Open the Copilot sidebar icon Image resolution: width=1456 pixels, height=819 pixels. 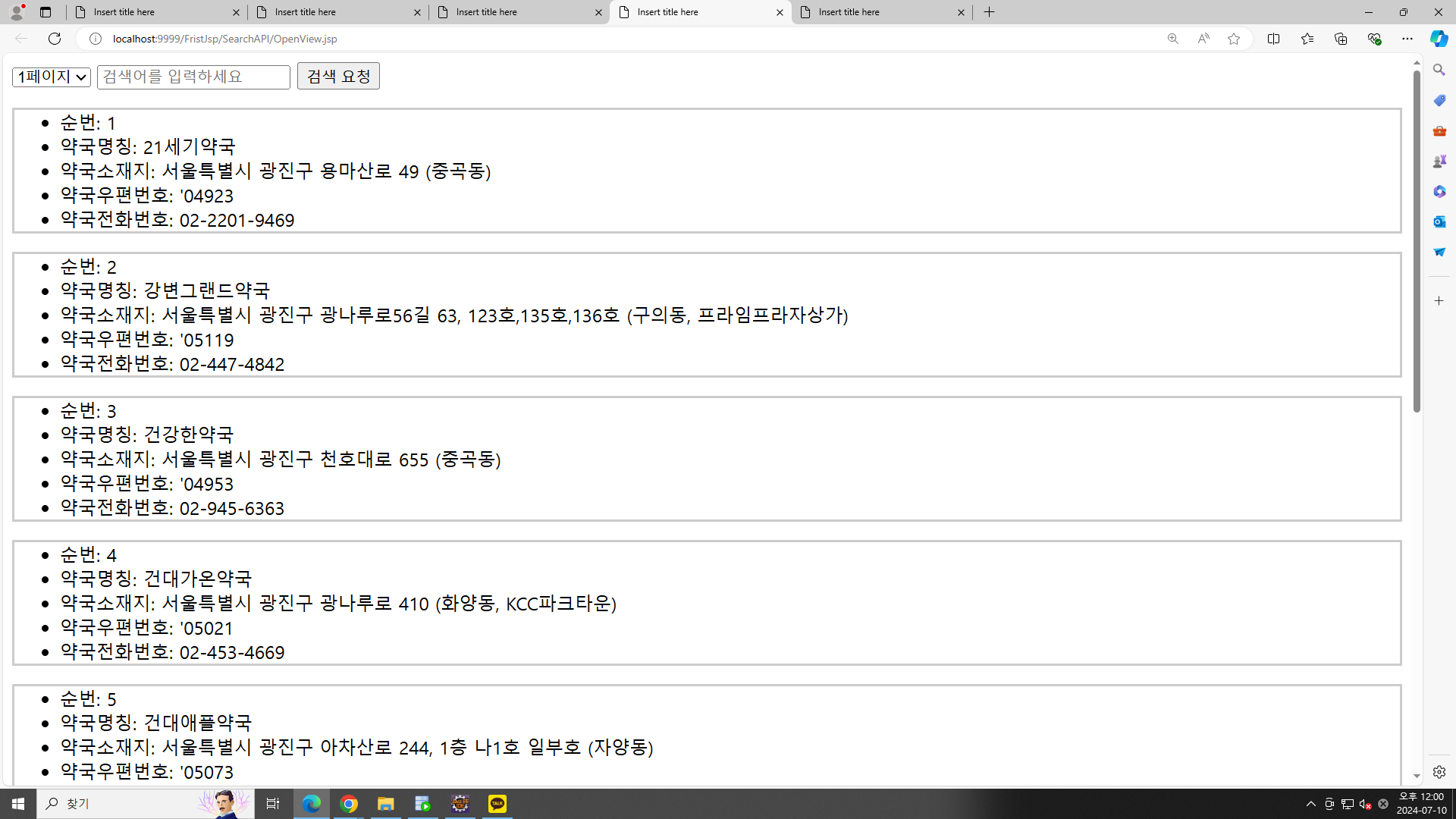[1439, 39]
